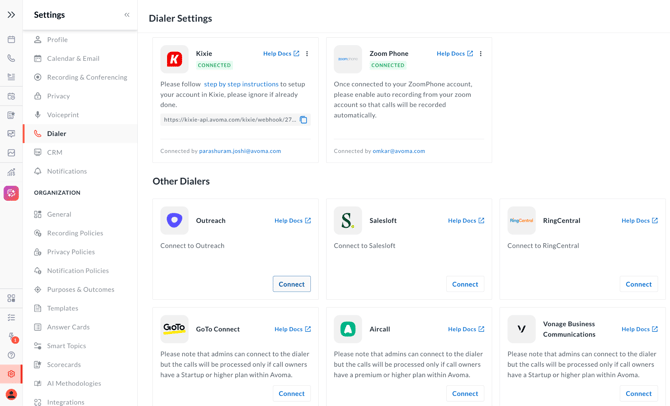Connect the RingCentral dialer
The width and height of the screenshot is (670, 406).
639,284
